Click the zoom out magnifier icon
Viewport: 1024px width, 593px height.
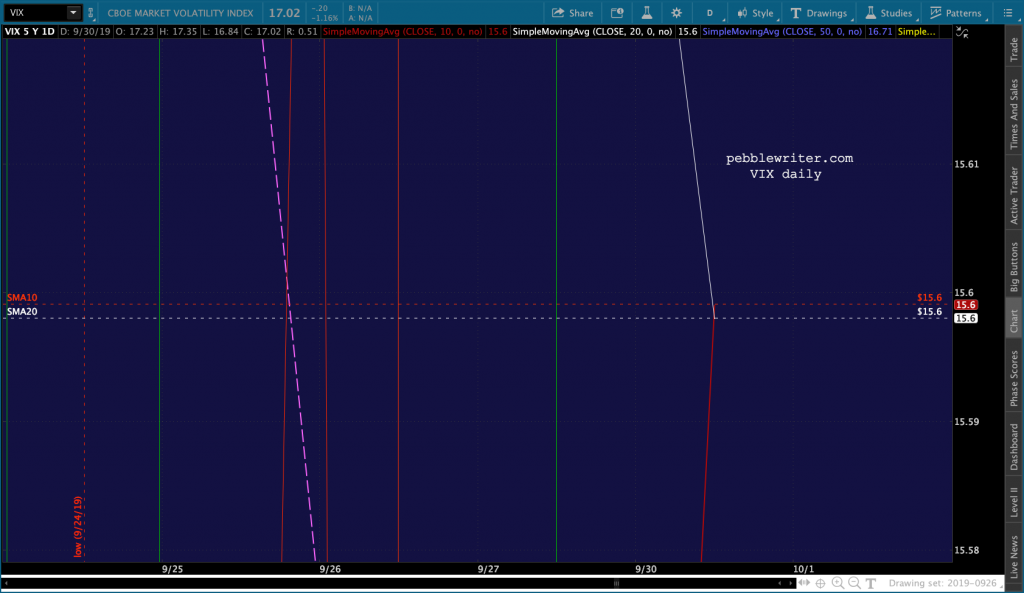(854, 583)
